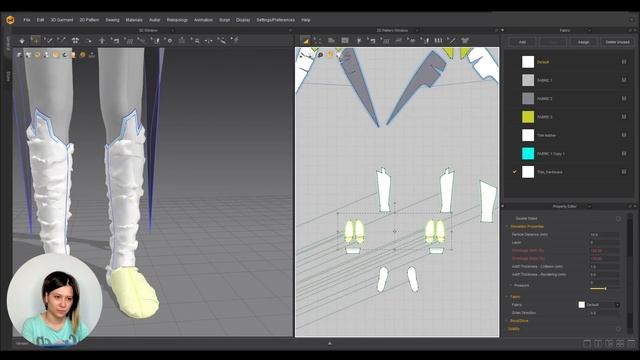The height and width of the screenshot is (360, 640).
Task: Select the yellow FABRIC 3 swatch
Action: tap(528, 117)
